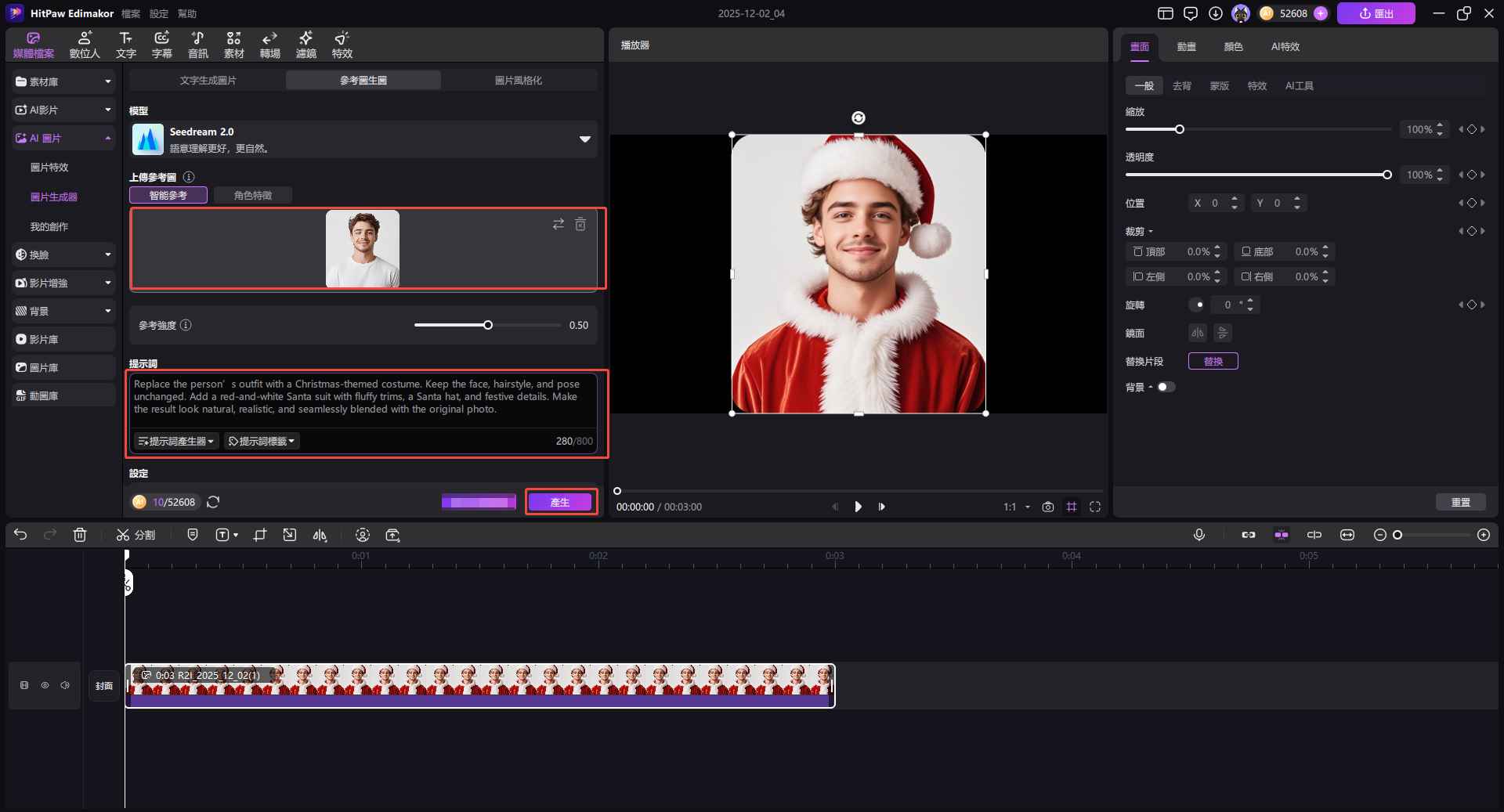Toggle track visibility eye icon
Viewport: 1504px width, 812px height.
45,685
